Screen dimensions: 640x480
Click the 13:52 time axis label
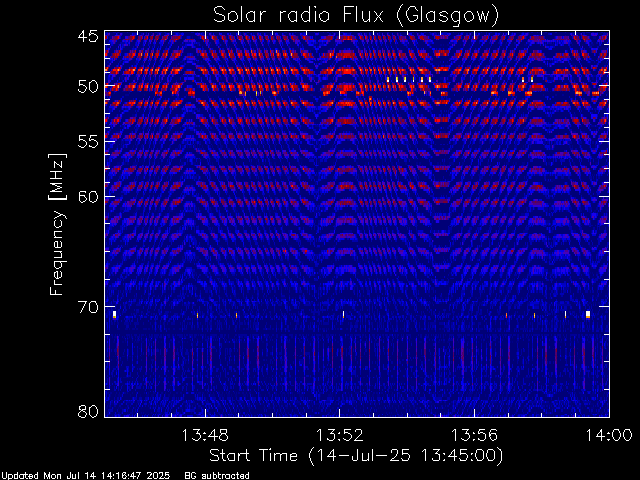pyautogui.click(x=340, y=435)
